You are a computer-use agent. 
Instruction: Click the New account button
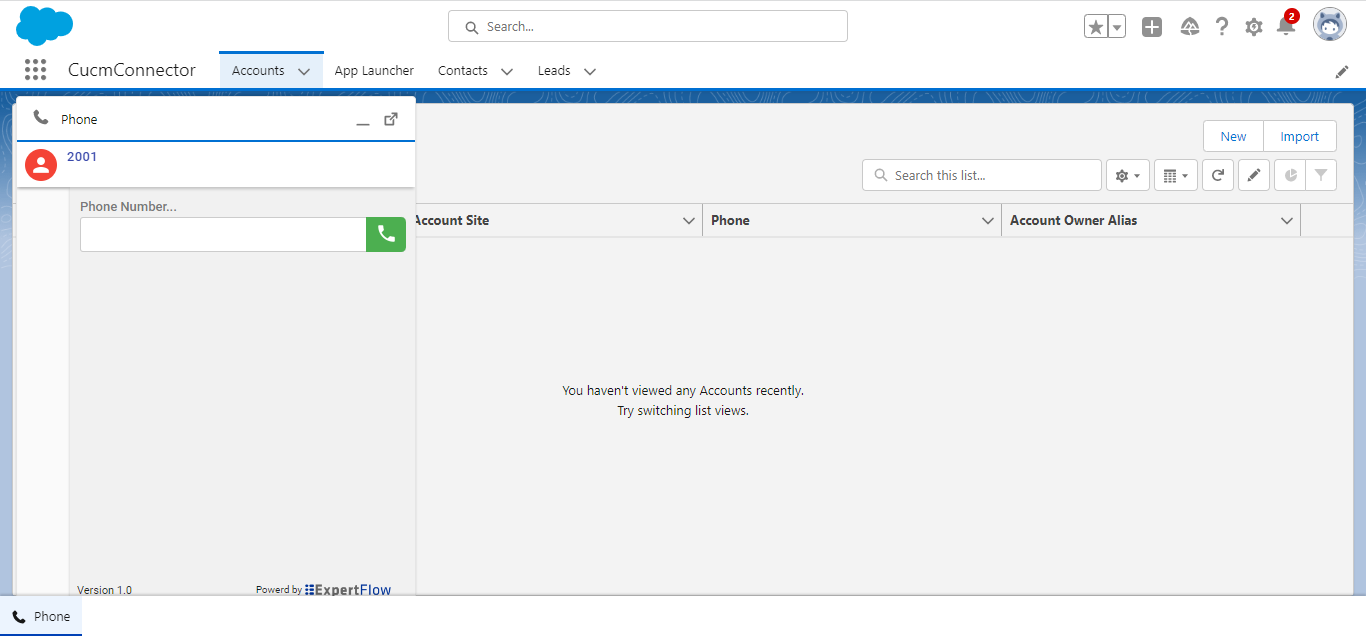point(1233,136)
